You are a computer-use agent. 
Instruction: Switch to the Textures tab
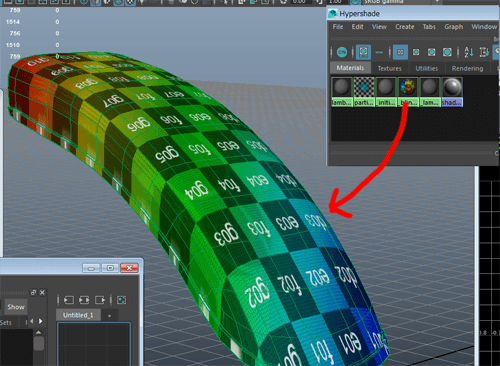point(389,68)
